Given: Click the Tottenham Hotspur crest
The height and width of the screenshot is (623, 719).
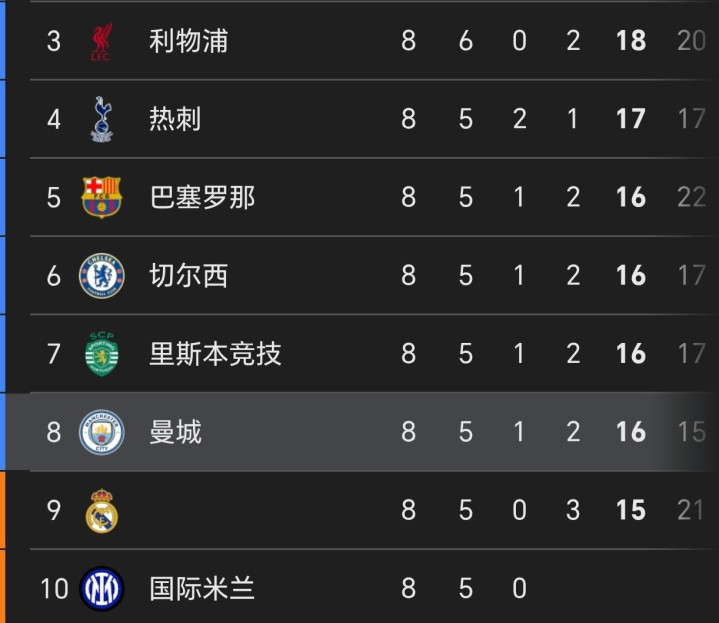Looking at the screenshot, I should 101,119.
